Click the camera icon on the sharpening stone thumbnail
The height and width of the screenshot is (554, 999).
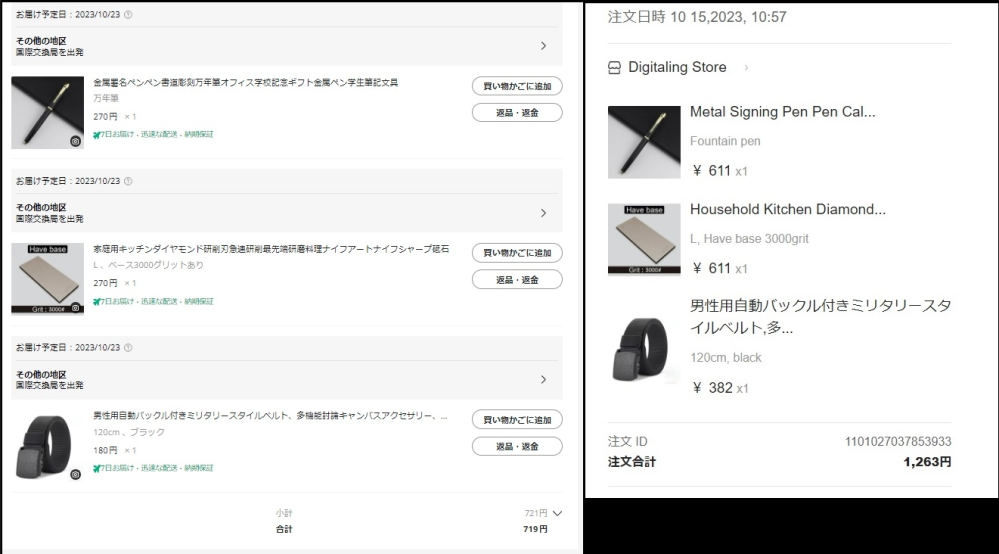tap(75, 308)
